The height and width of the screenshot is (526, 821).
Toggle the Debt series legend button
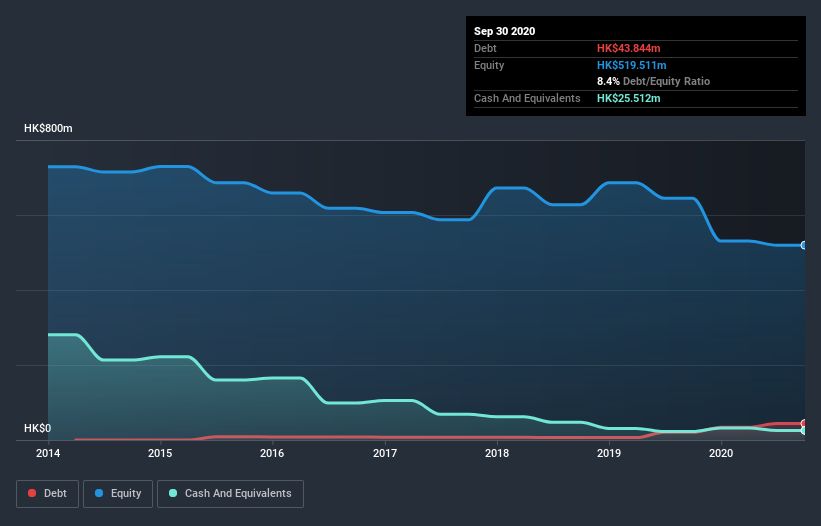tap(46, 493)
